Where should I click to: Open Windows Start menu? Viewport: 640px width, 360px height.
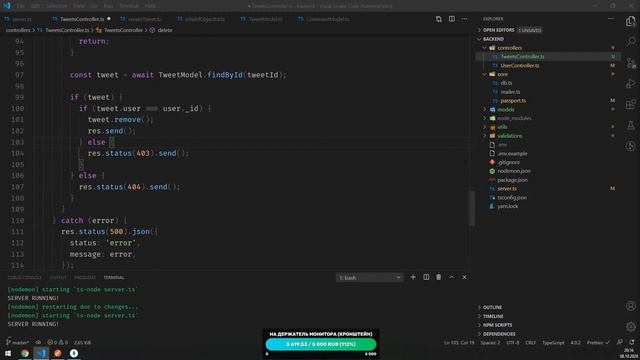click(x=8, y=353)
